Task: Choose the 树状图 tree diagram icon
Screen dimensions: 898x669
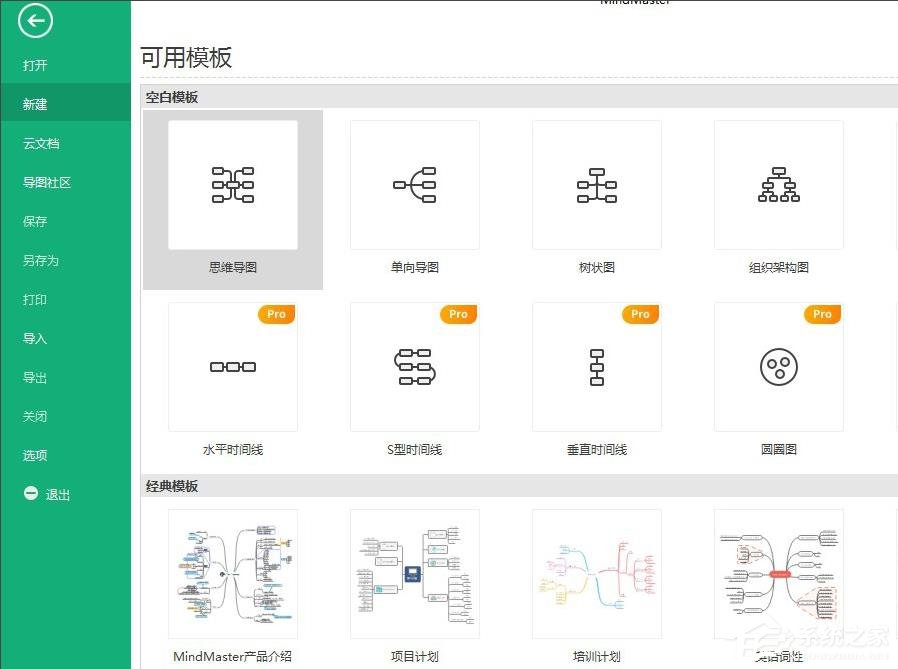Action: tap(596, 184)
